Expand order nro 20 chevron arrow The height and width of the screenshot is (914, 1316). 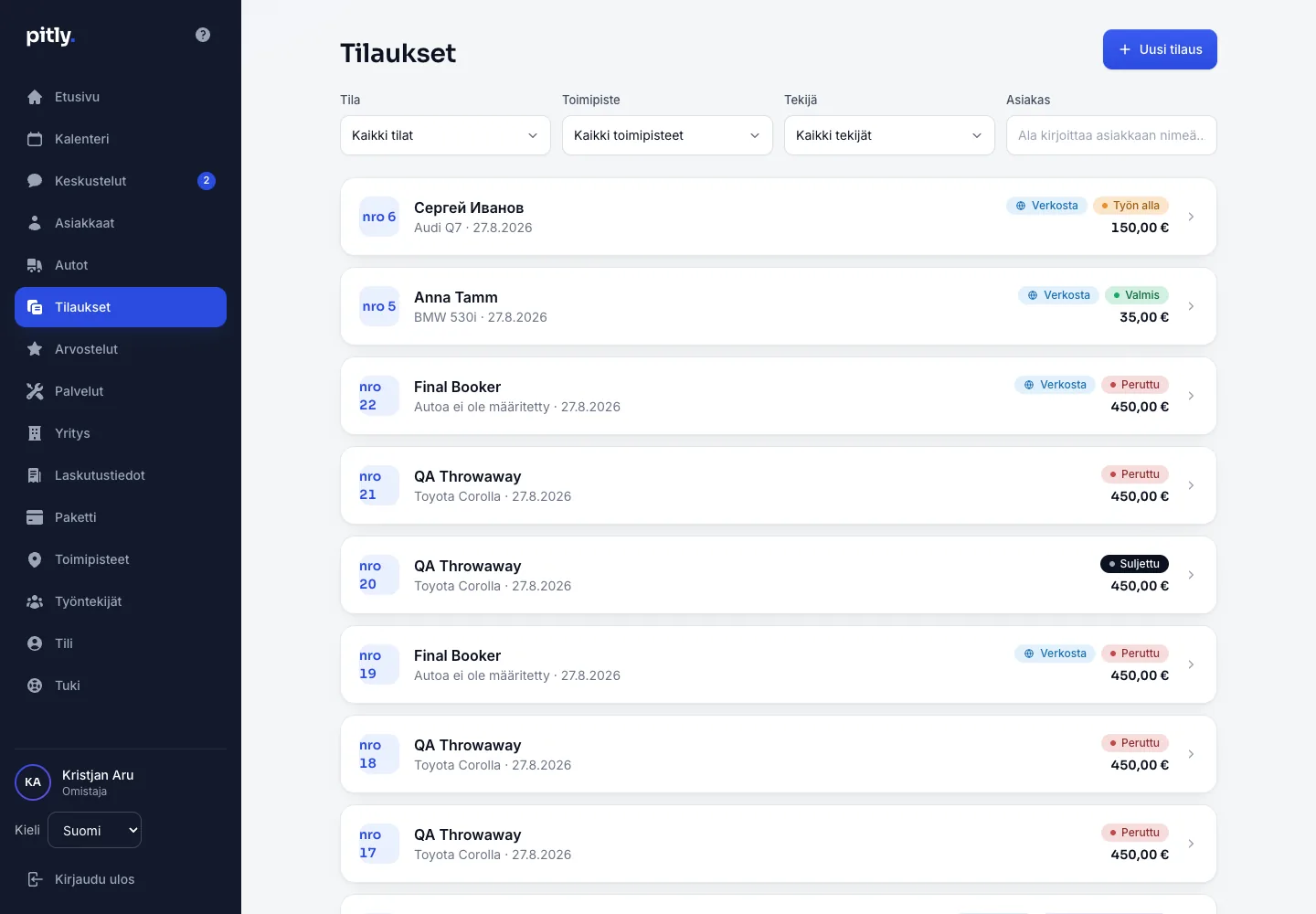coord(1191,575)
